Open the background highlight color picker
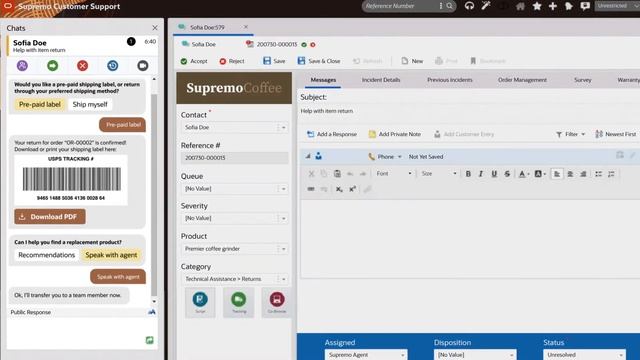Image resolution: width=640 pixels, height=360 pixels. (540, 174)
